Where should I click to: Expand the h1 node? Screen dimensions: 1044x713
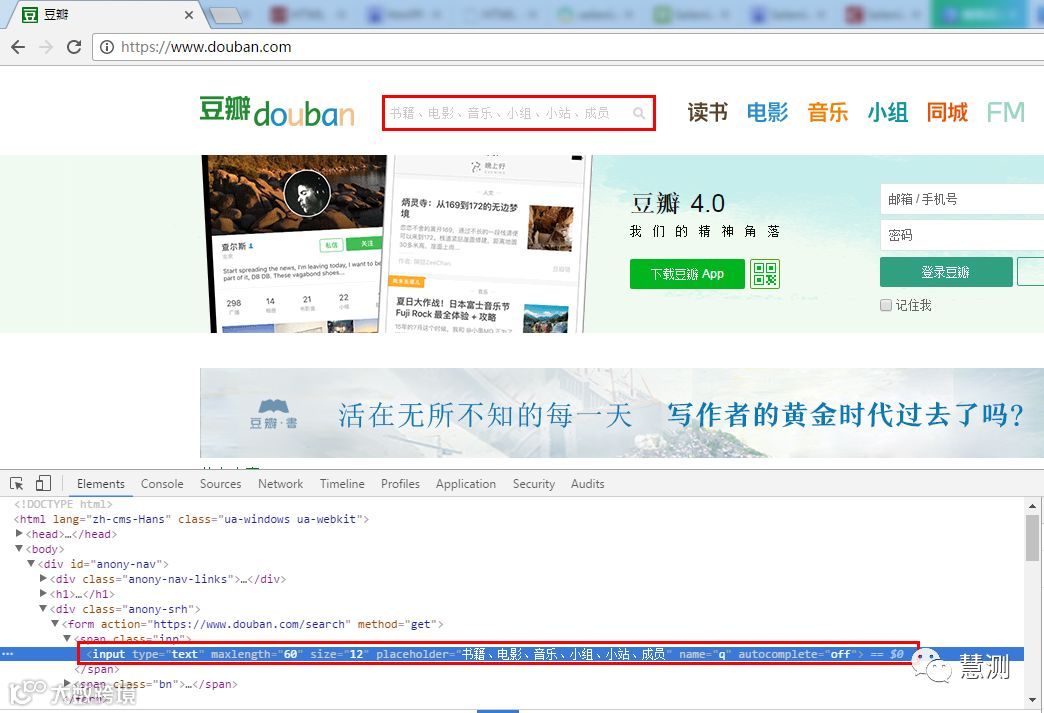click(43, 593)
